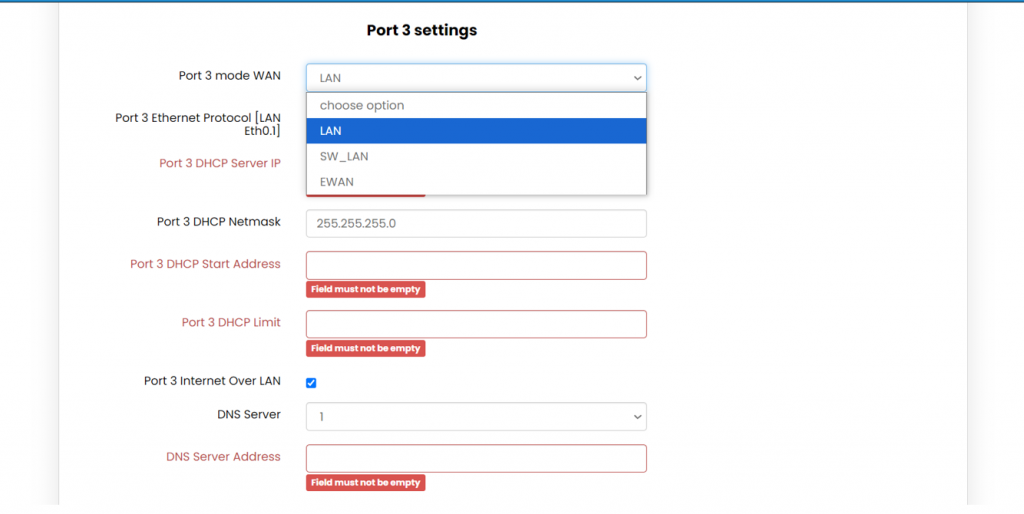Viewport: 1024px width, 514px height.
Task: Click the chevron arrow of DNS Server dropdown
Action: pyautogui.click(x=637, y=416)
